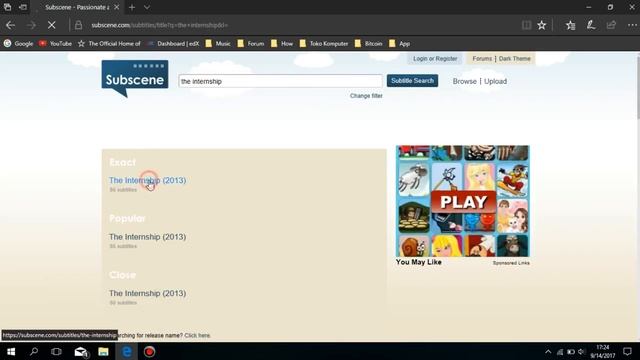This screenshot has width=640, height=360.
Task: Switch to Dark Theme
Action: click(x=515, y=59)
